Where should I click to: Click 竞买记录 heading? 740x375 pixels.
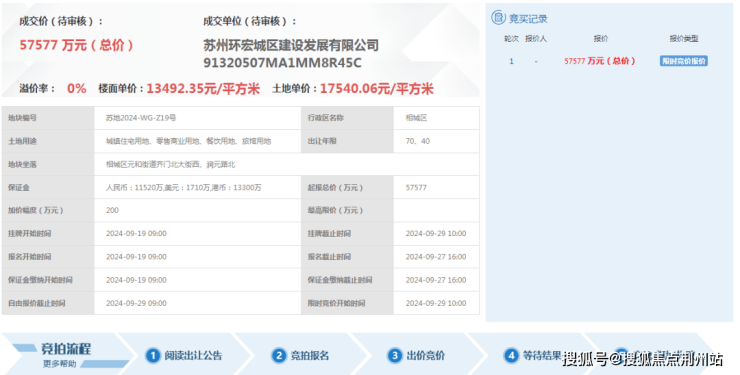[528, 19]
